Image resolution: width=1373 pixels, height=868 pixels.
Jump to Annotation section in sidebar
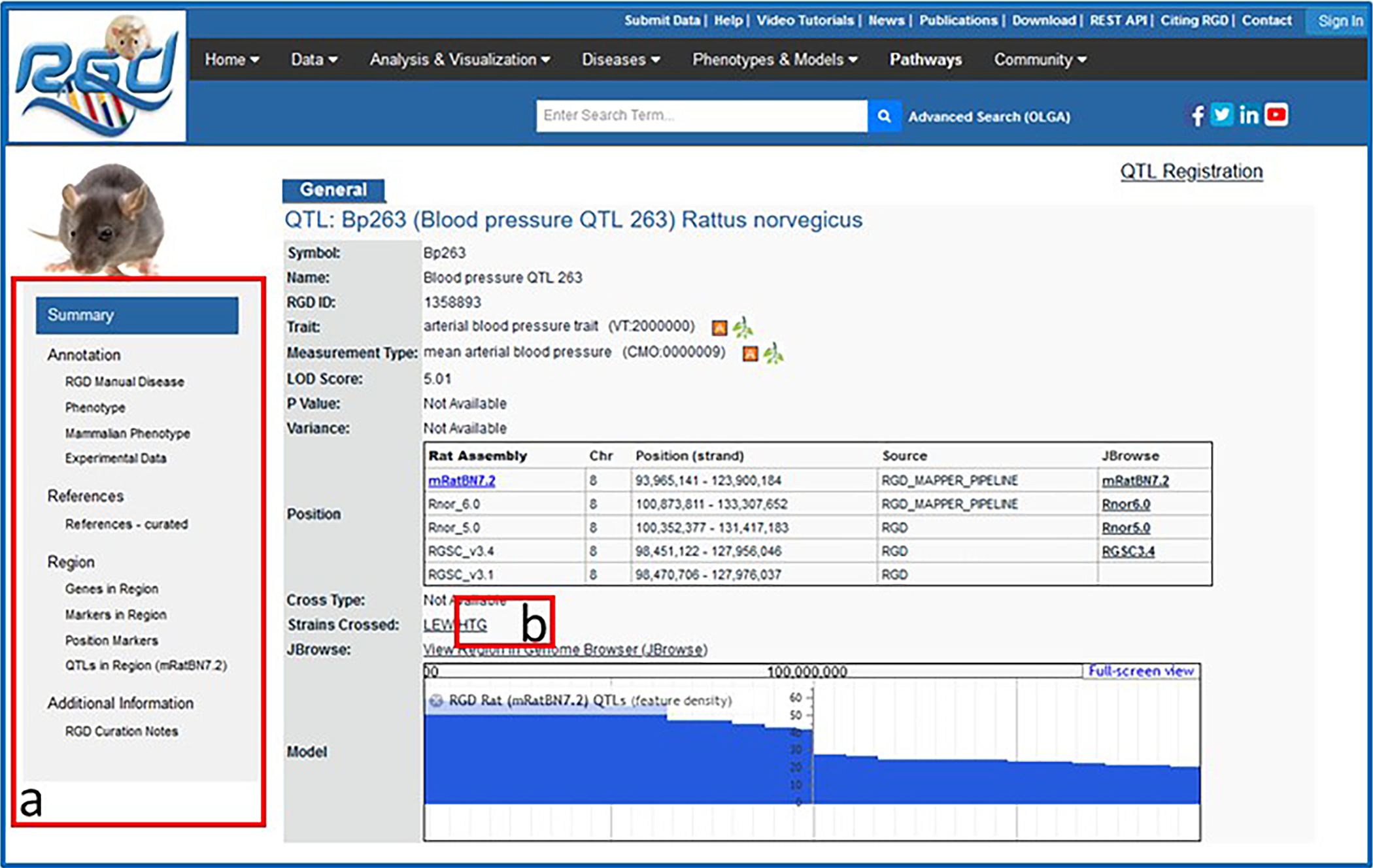[84, 355]
